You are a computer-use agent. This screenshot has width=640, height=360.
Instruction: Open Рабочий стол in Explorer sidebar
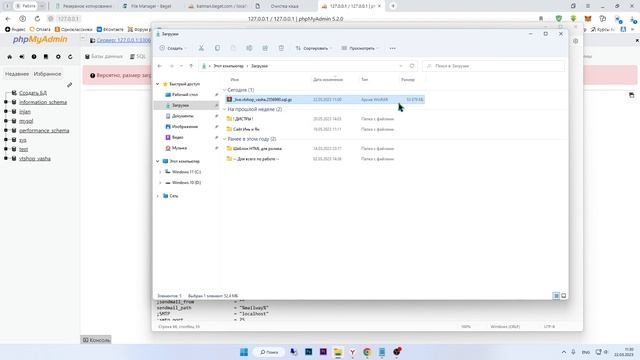(x=186, y=95)
